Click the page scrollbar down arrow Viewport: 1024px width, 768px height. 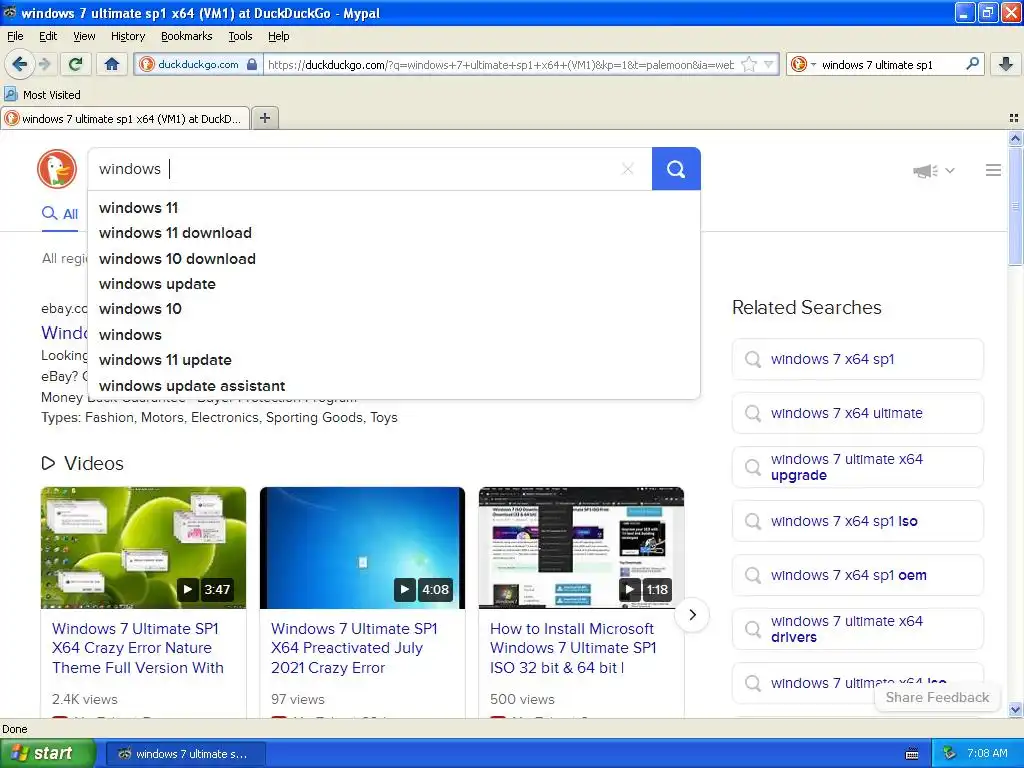(1015, 709)
